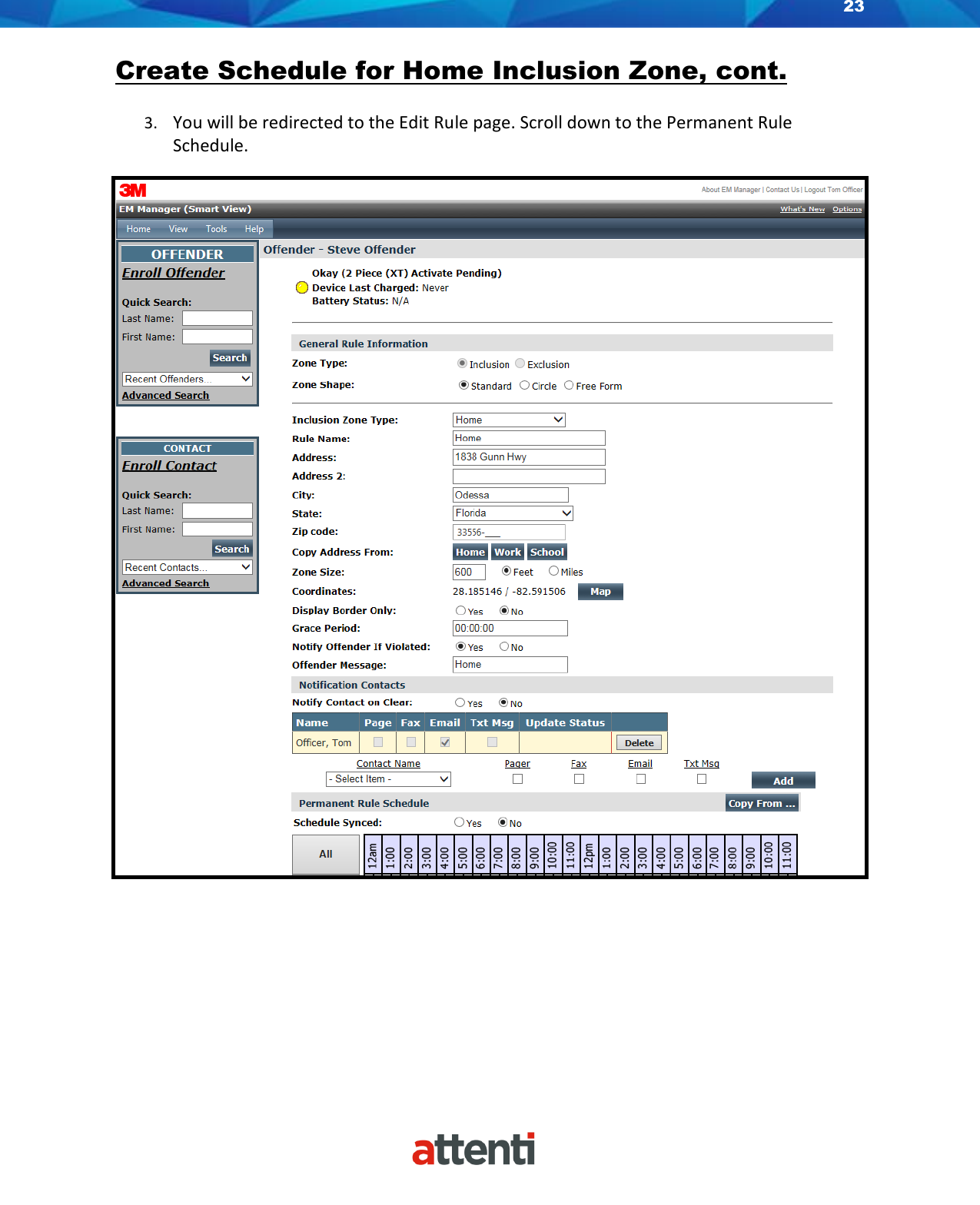The width and height of the screenshot is (980, 1205).
Task: Open the Contact Name Select Item dropdown
Action: pos(388,779)
